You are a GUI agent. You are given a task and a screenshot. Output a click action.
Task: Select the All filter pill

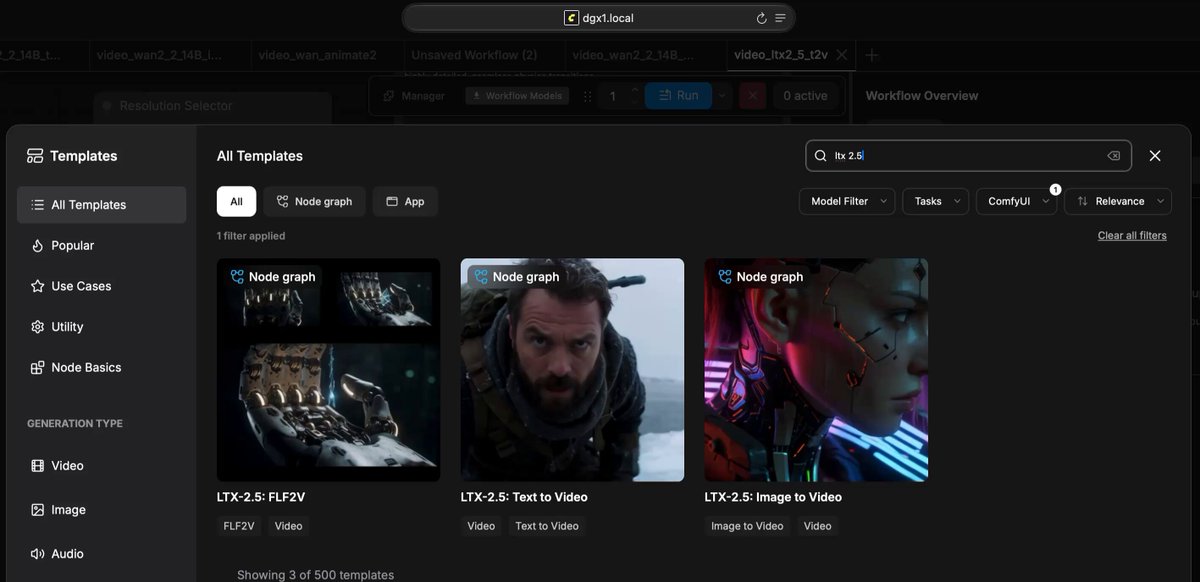tap(236, 201)
